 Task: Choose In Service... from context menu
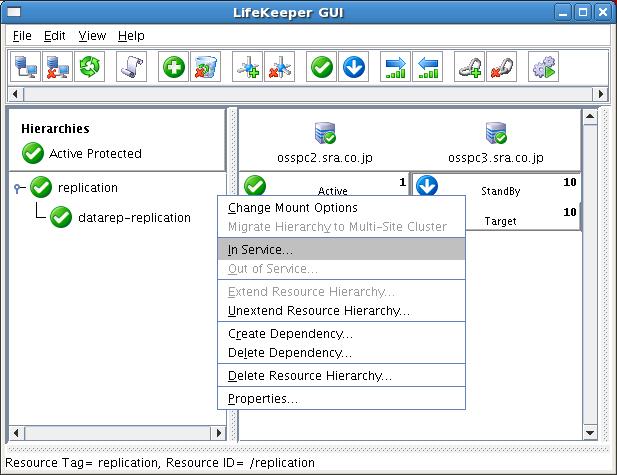tap(341, 249)
